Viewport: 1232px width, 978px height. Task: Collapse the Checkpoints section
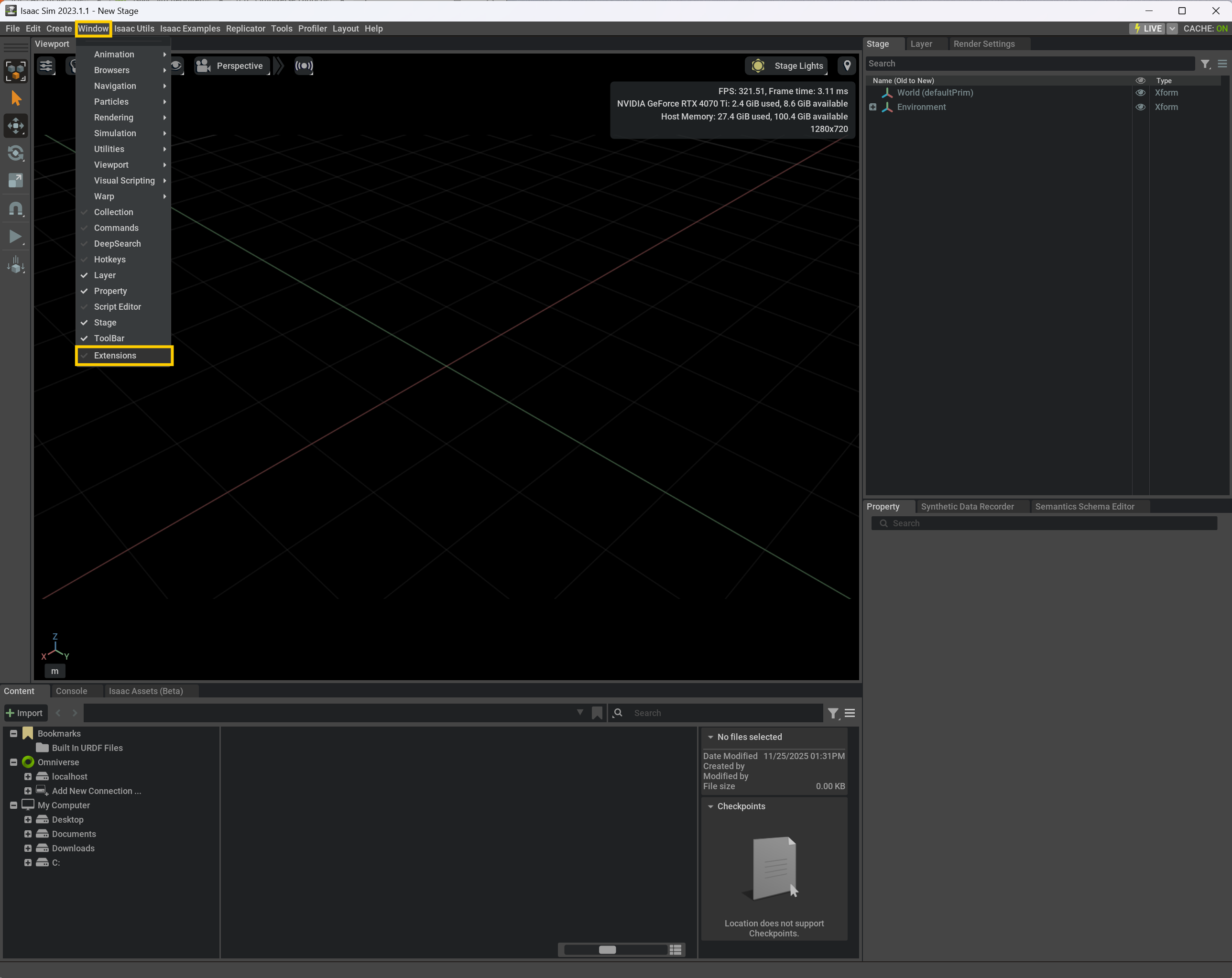(x=710, y=806)
